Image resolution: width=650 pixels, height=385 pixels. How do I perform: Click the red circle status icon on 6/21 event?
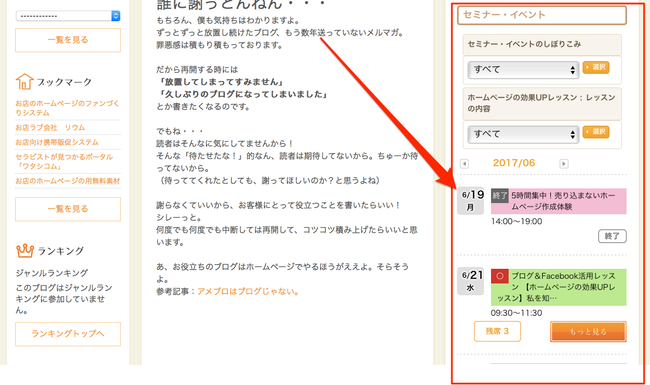pos(500,276)
